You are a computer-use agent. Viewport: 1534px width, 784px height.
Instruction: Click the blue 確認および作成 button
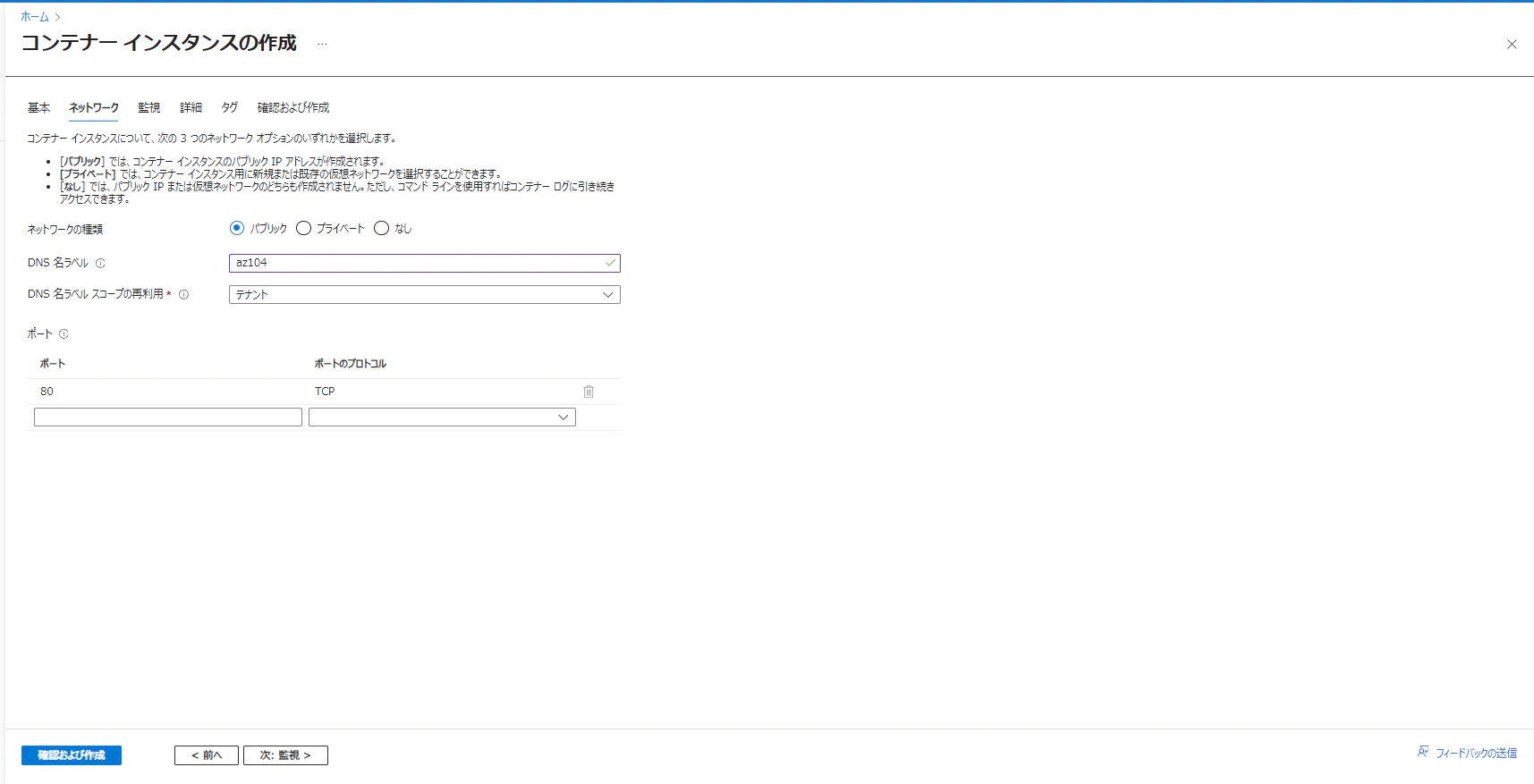pyautogui.click(x=72, y=755)
